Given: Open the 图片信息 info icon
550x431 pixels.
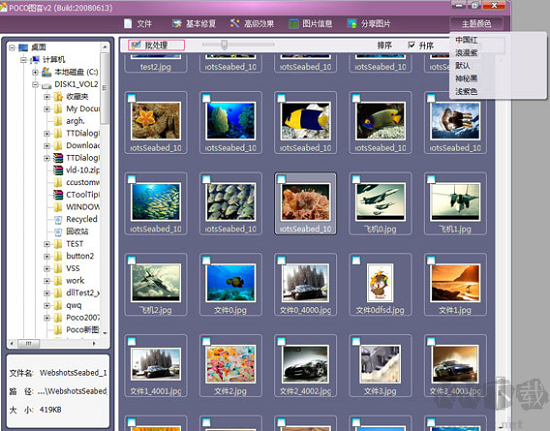Looking at the screenshot, I should pyautogui.click(x=294, y=23).
